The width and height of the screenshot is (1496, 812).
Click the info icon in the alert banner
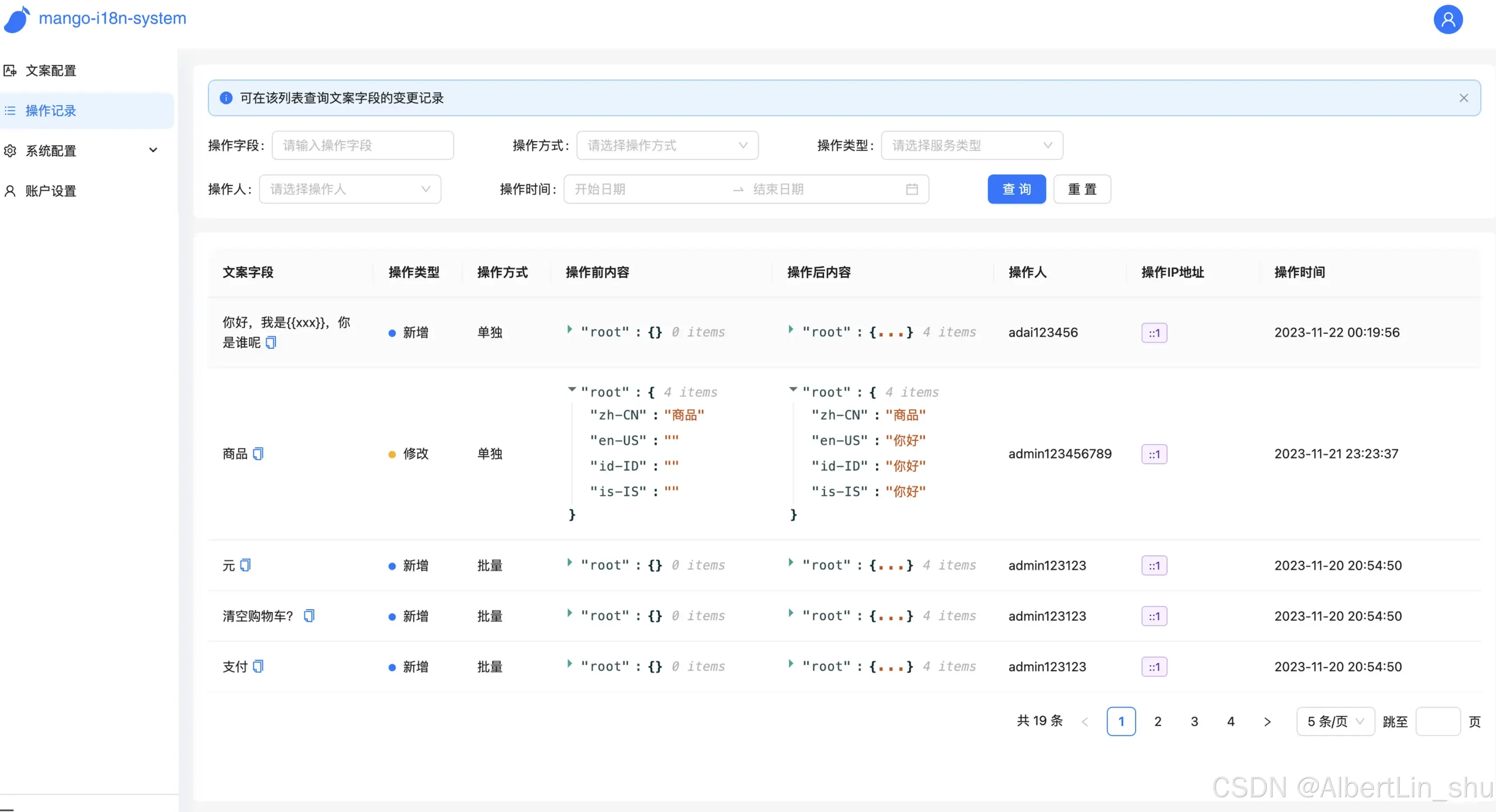point(226,97)
